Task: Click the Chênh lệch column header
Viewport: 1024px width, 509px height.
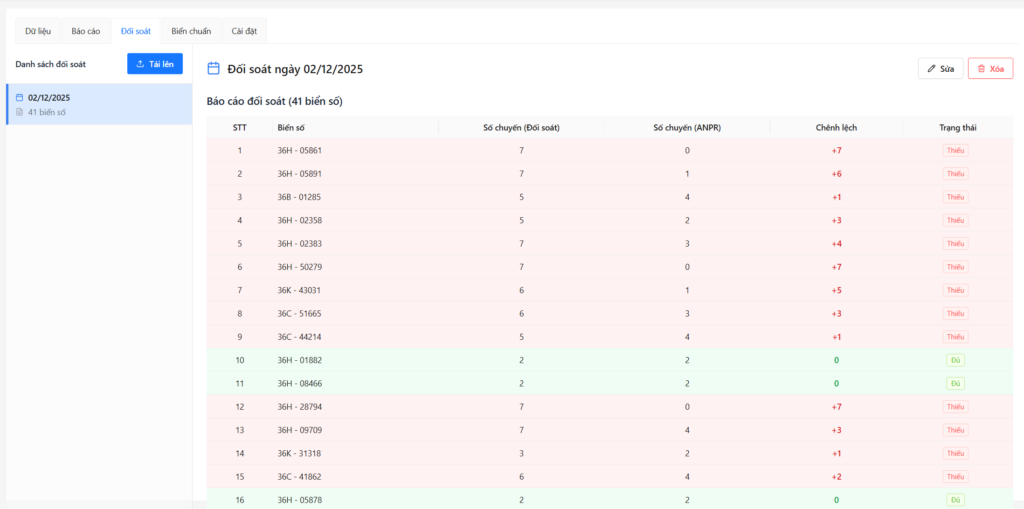Action: coord(835,128)
